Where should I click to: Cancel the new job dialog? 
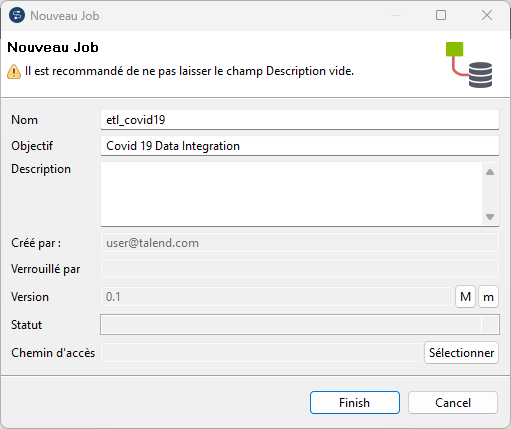[453, 403]
